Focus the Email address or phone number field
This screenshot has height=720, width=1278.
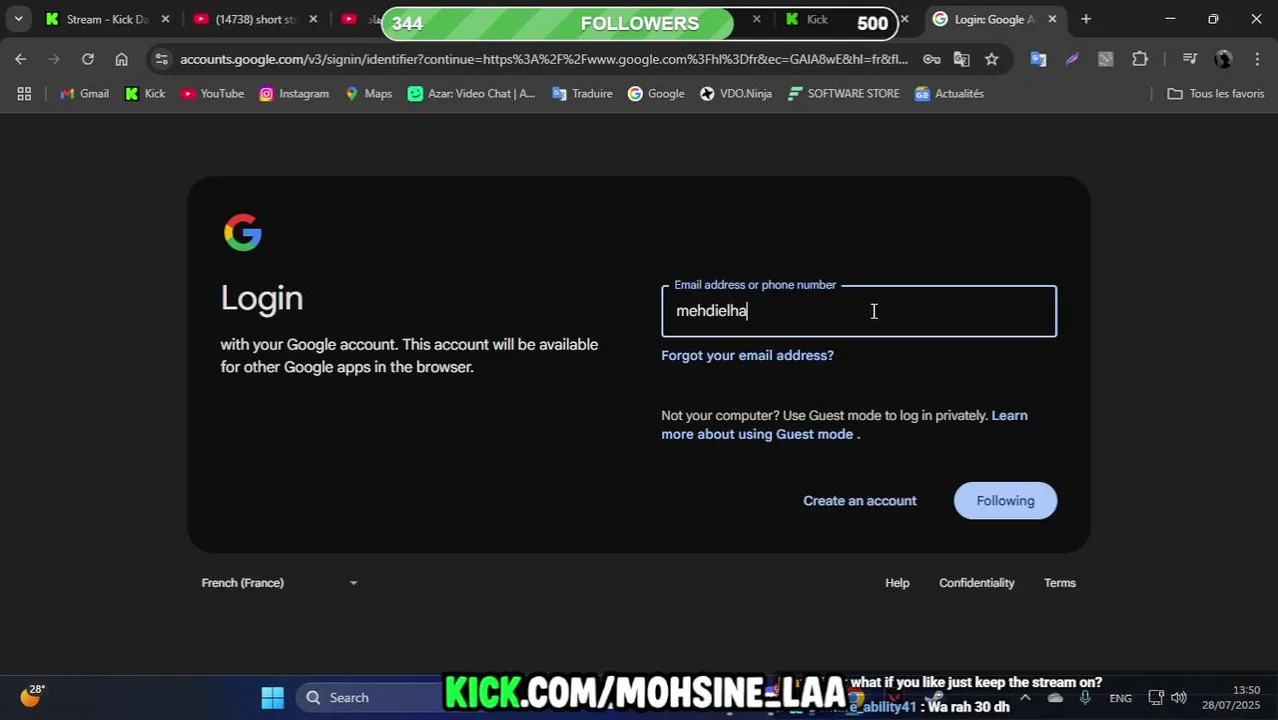point(859,311)
